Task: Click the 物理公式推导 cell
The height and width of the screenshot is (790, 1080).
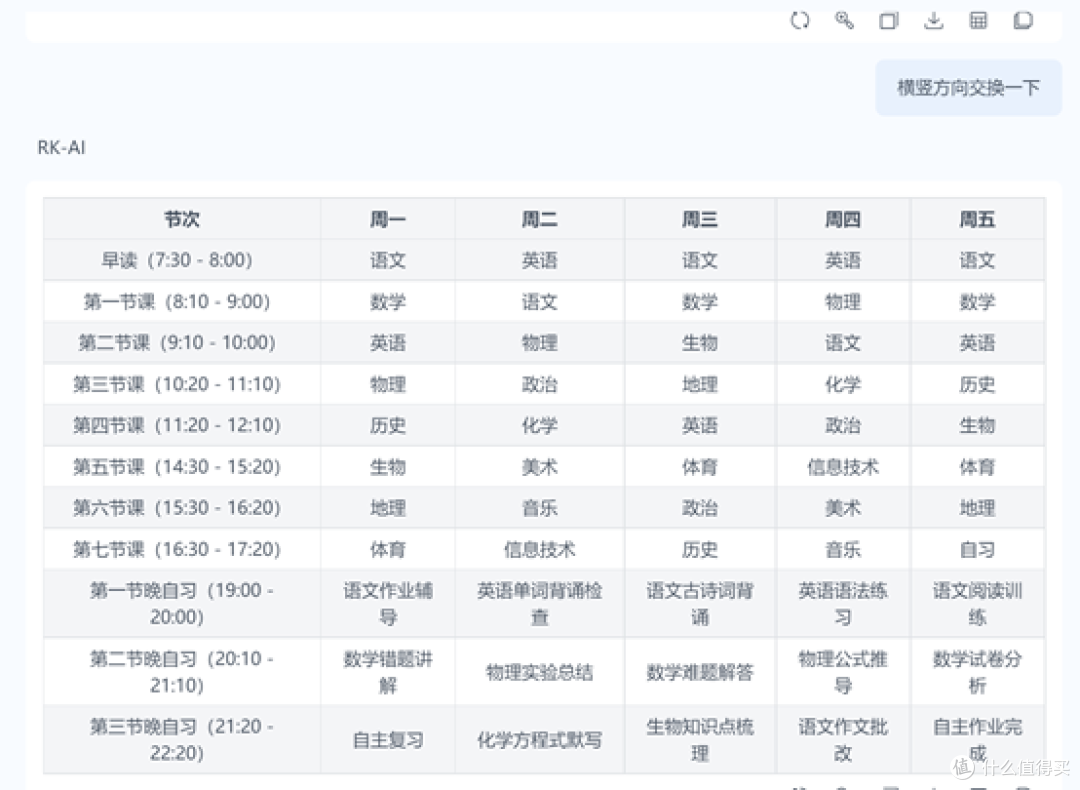Action: 843,672
